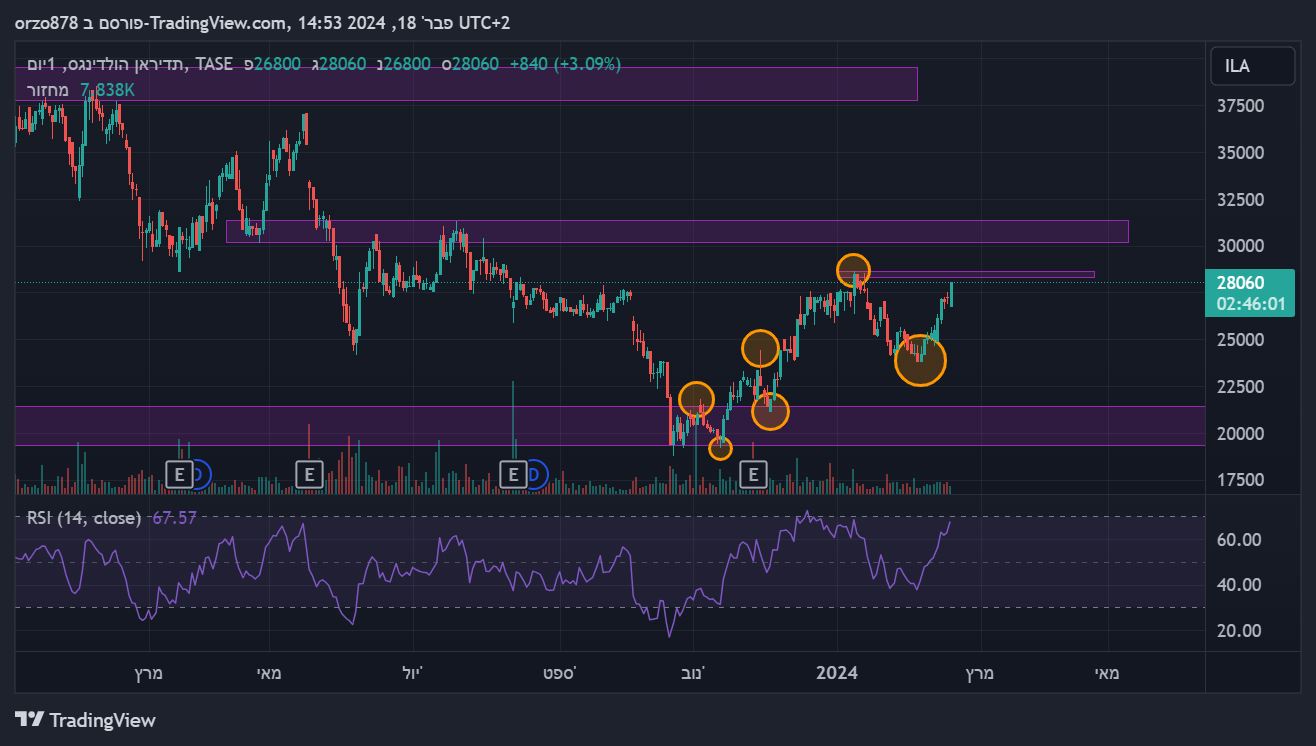Click the 32500 price axis label
Viewport: 1316px width, 746px height.
pyautogui.click(x=1238, y=200)
